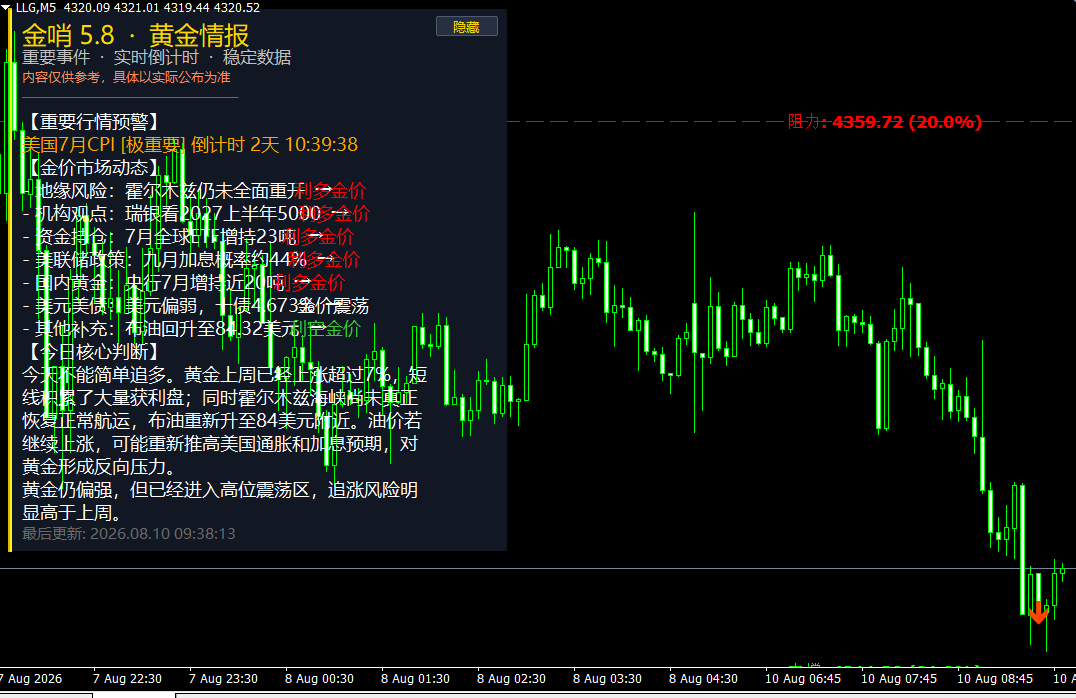Click the 资金持仓 news line
1076x698 pixels.
pos(188,237)
